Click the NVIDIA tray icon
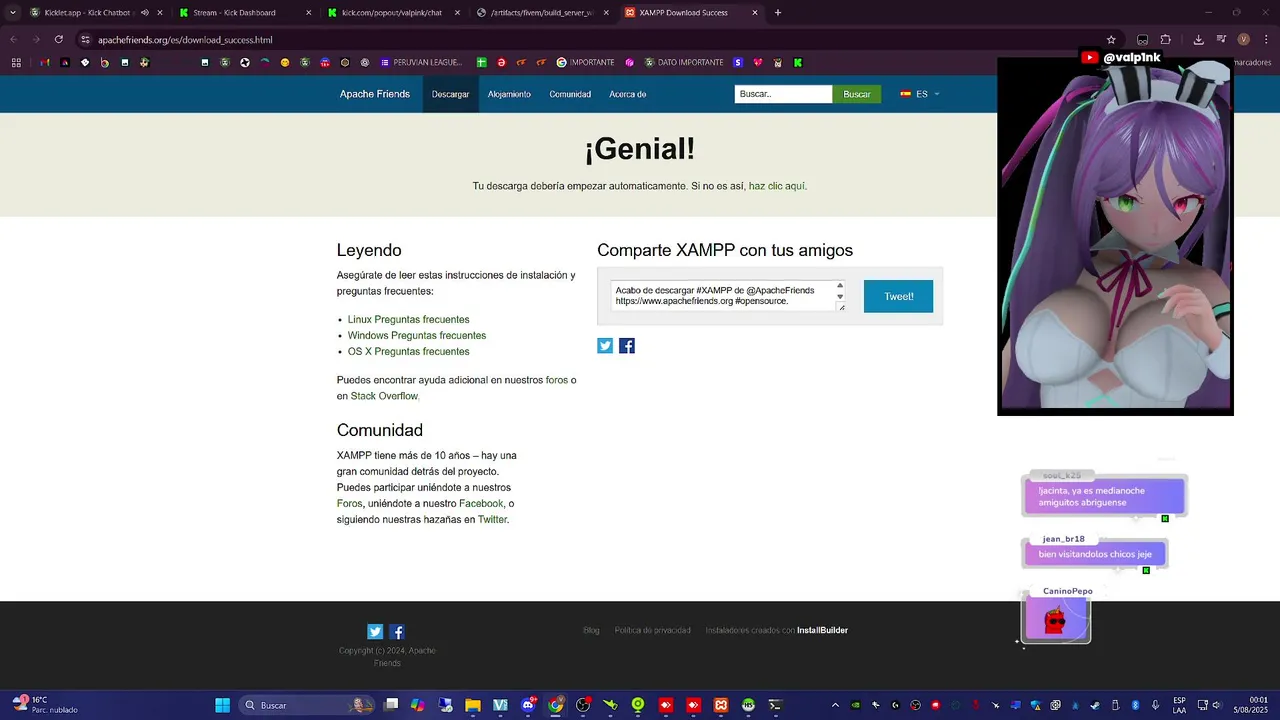This screenshot has height=720, width=1280. (855, 705)
